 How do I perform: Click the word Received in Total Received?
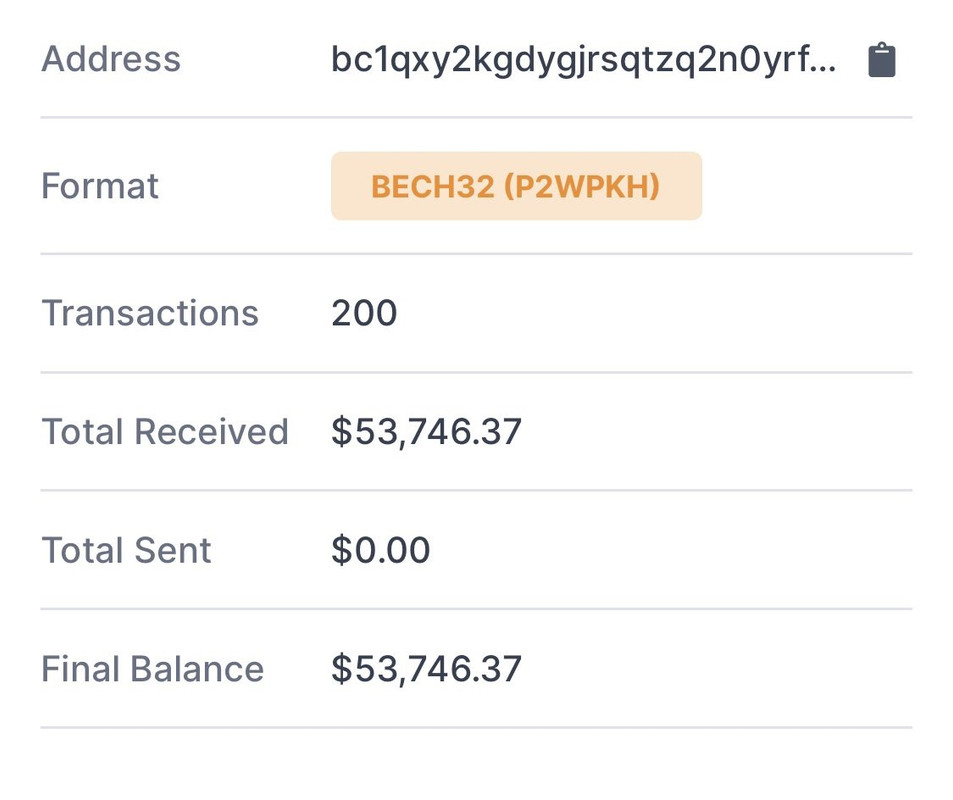point(212,432)
